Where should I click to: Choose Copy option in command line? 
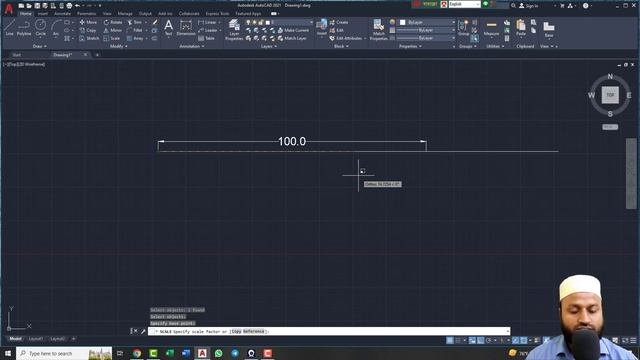pos(236,331)
